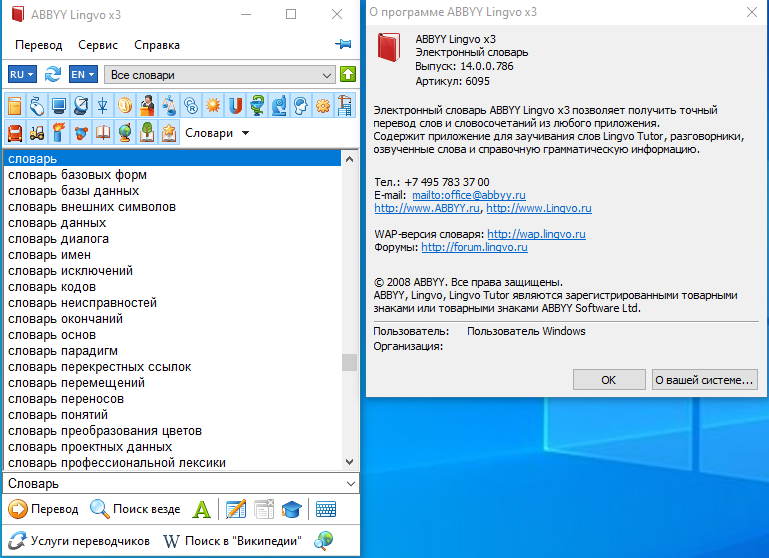Click the globe with magnifier web search icon
The image size is (769, 558).
point(324,540)
